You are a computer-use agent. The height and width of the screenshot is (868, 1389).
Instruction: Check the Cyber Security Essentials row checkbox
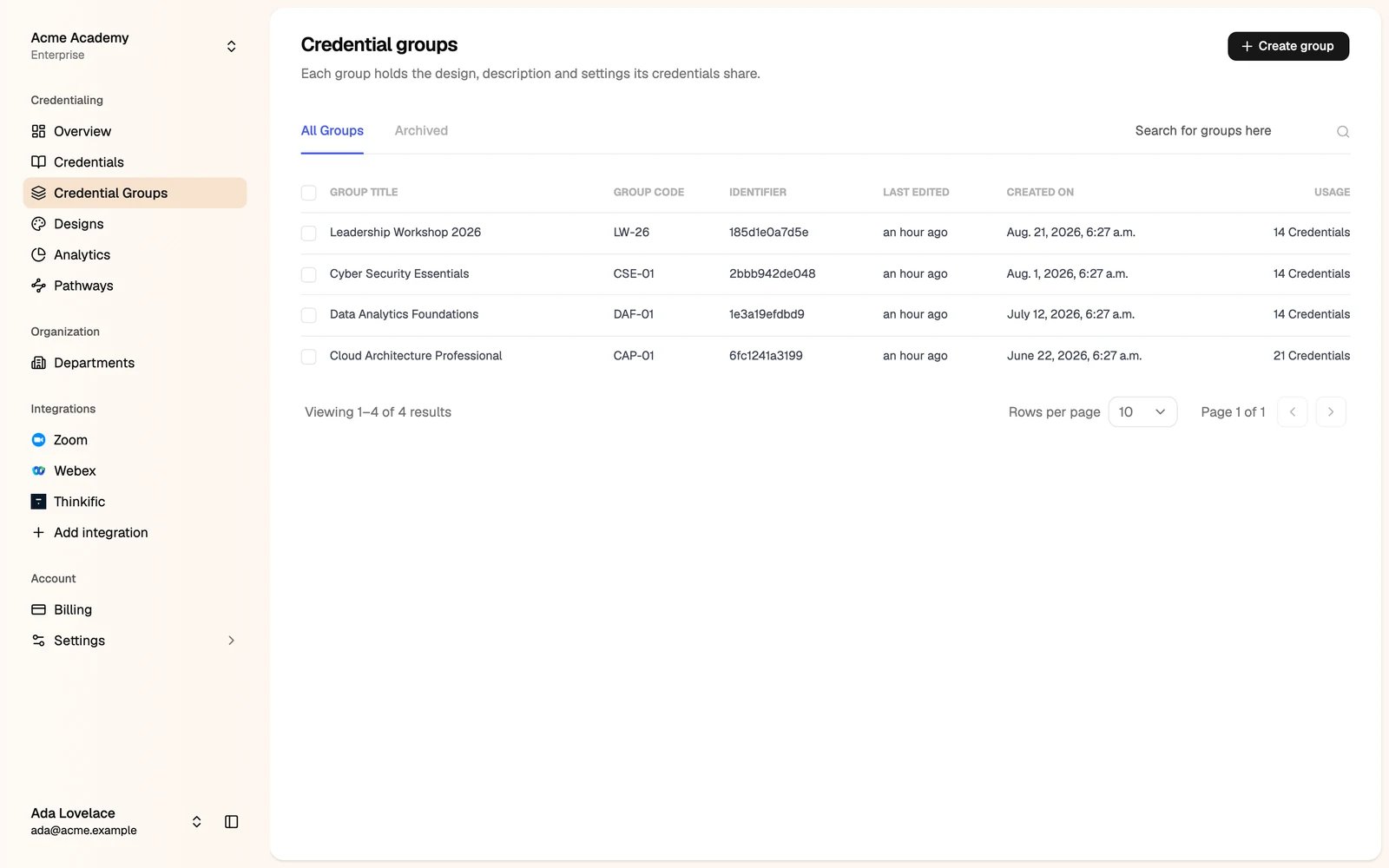click(x=308, y=275)
